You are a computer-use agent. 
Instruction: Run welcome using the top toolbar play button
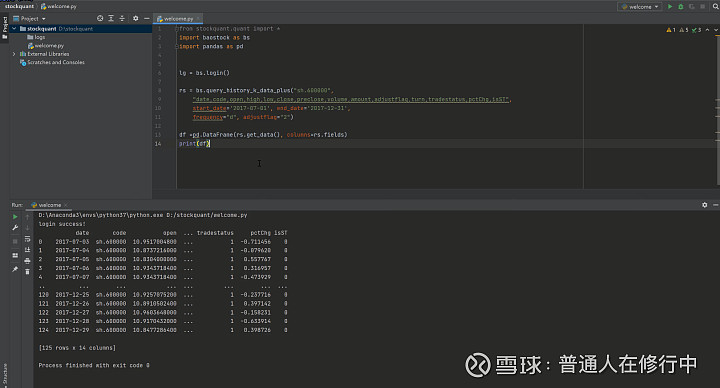pos(670,6)
